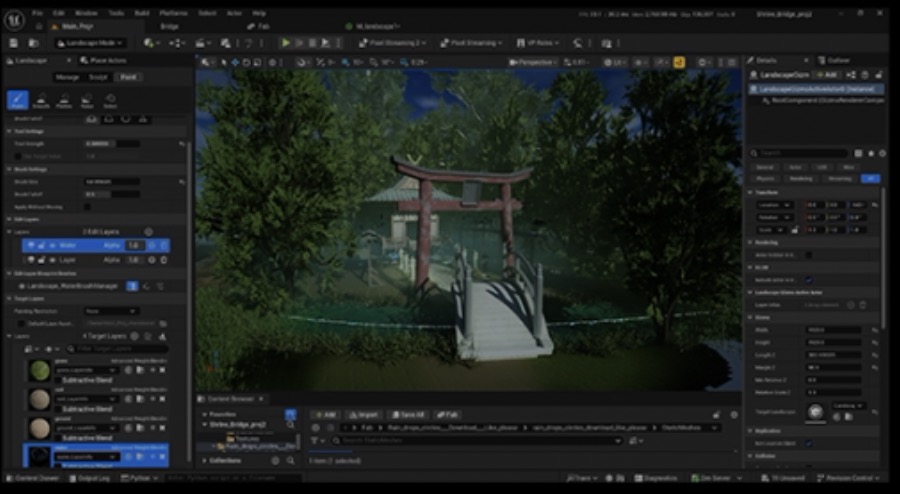Screen dimensions: 900x494
Task: Open the Painting Restriction dropdown
Action: 111,311
